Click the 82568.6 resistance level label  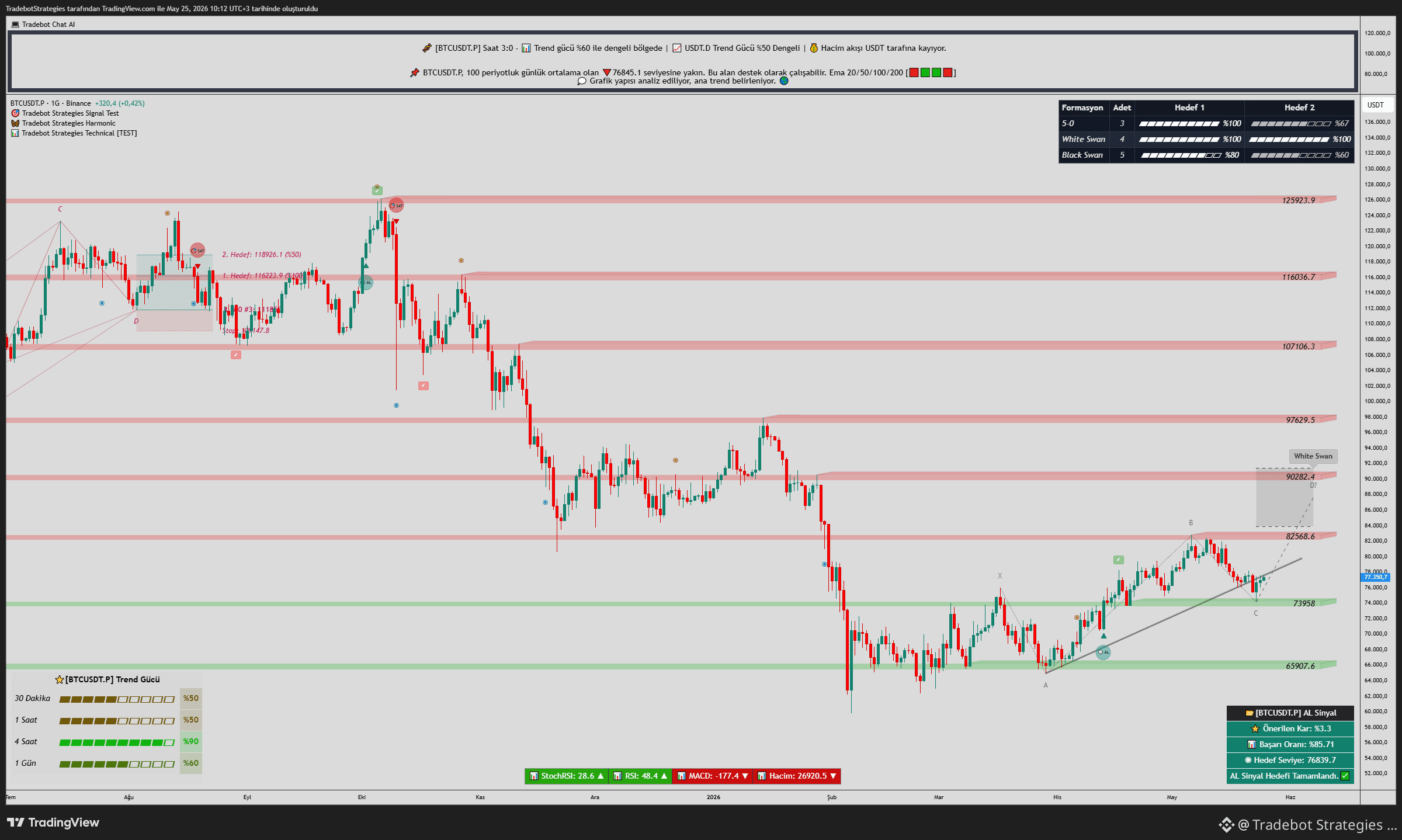coord(1300,536)
